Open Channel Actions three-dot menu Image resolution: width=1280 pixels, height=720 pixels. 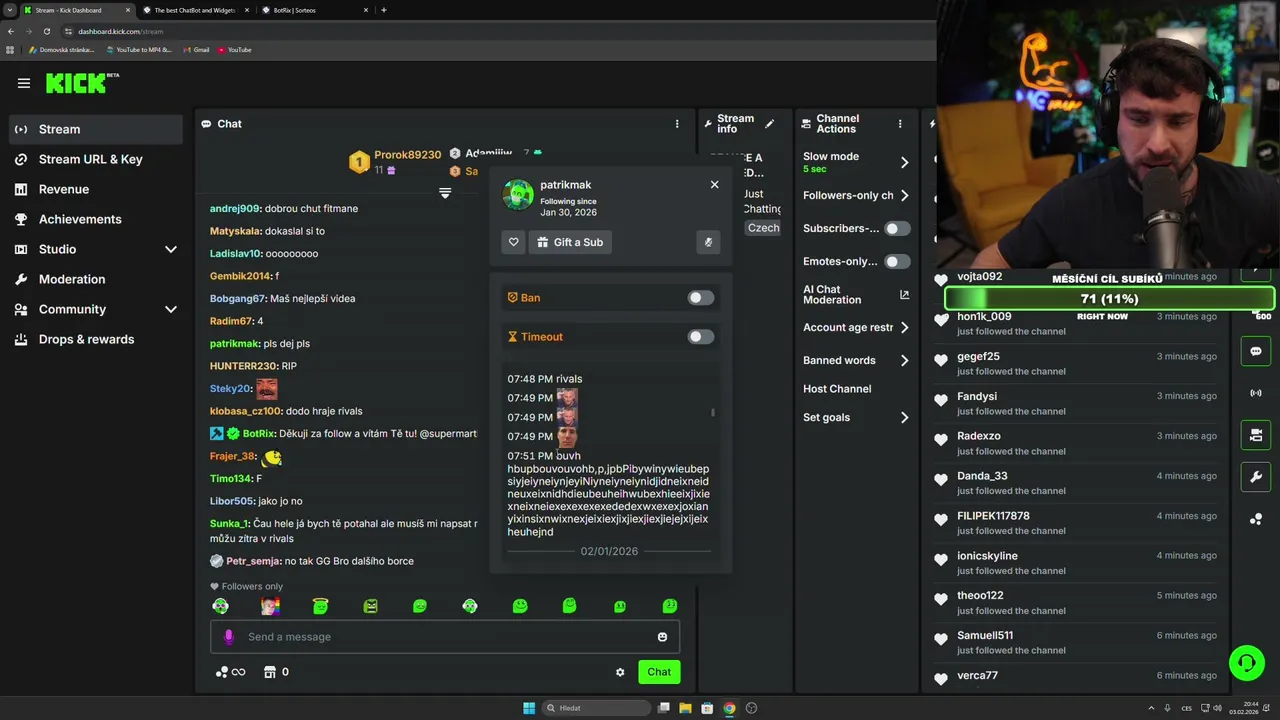tap(900, 124)
